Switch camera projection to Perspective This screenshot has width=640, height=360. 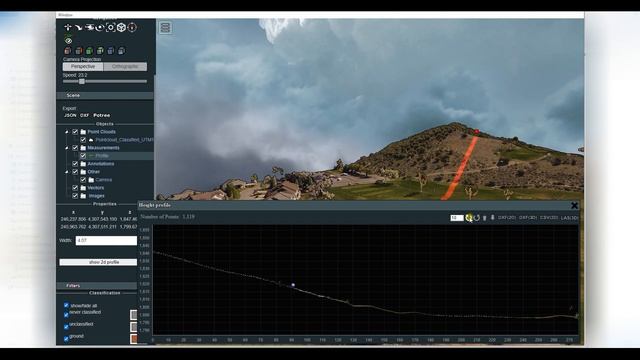pyautogui.click(x=83, y=67)
